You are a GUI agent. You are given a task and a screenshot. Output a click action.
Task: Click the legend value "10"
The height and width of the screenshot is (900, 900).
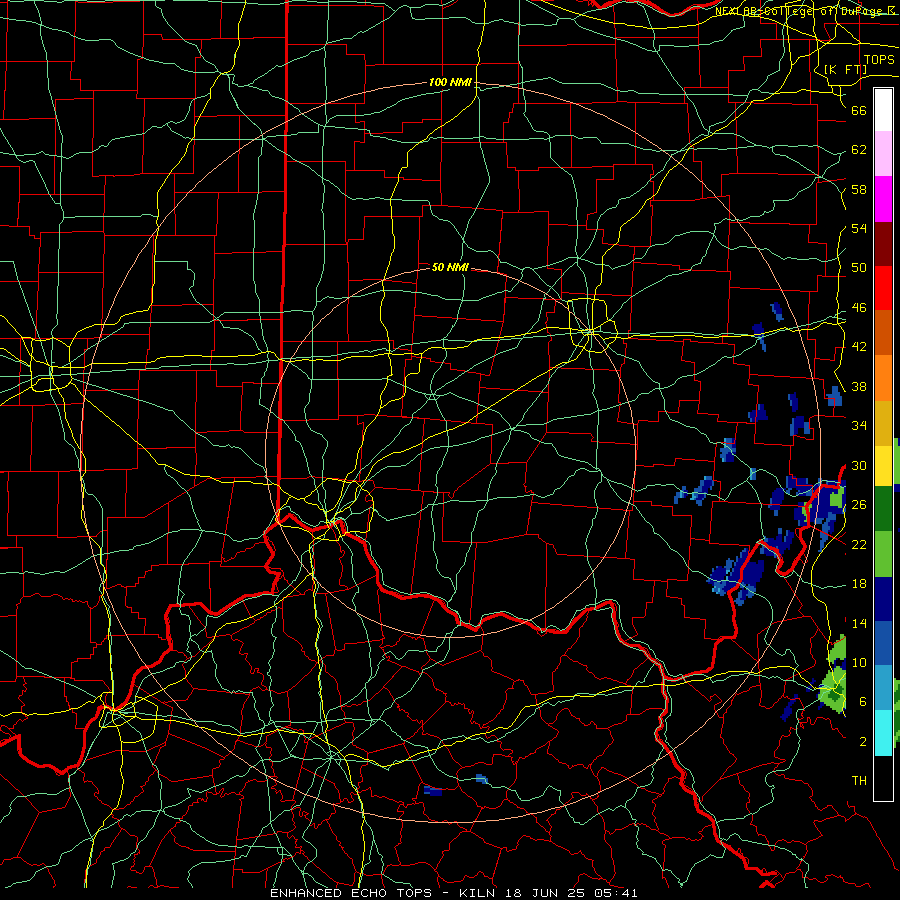tap(859, 662)
